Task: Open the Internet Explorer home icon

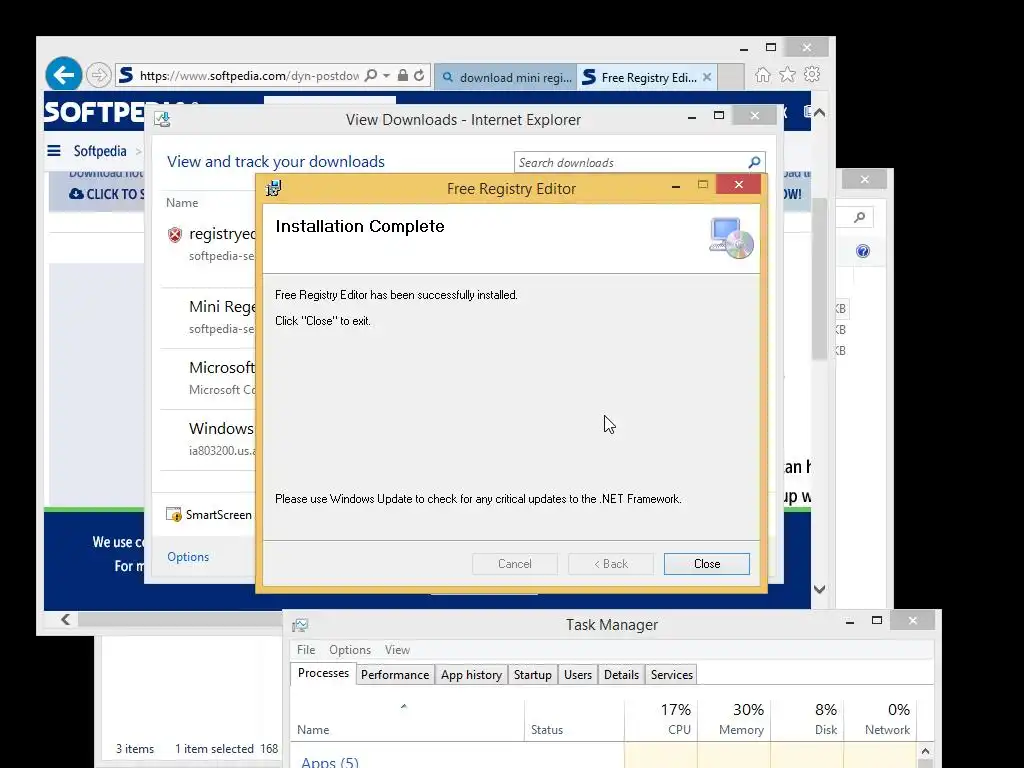Action: (x=763, y=75)
